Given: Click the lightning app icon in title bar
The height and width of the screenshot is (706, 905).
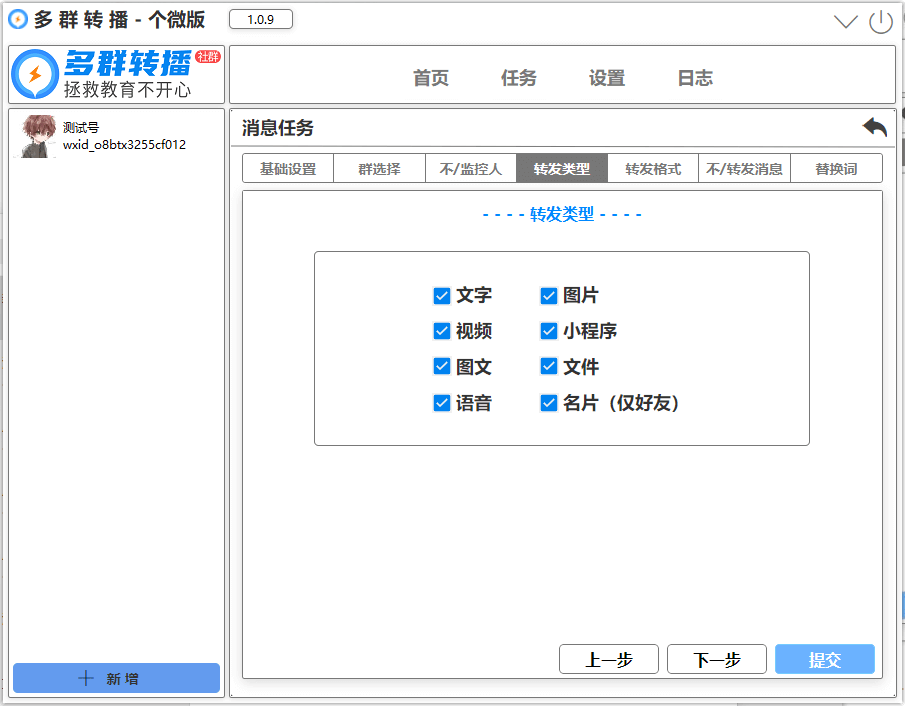Looking at the screenshot, I should pyautogui.click(x=18, y=19).
